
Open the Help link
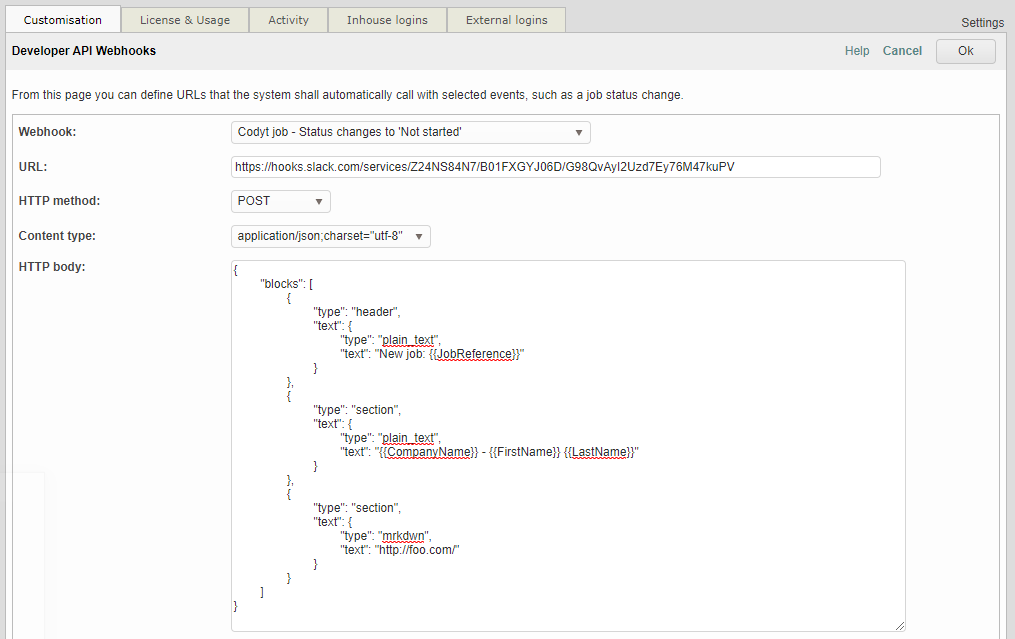point(857,51)
